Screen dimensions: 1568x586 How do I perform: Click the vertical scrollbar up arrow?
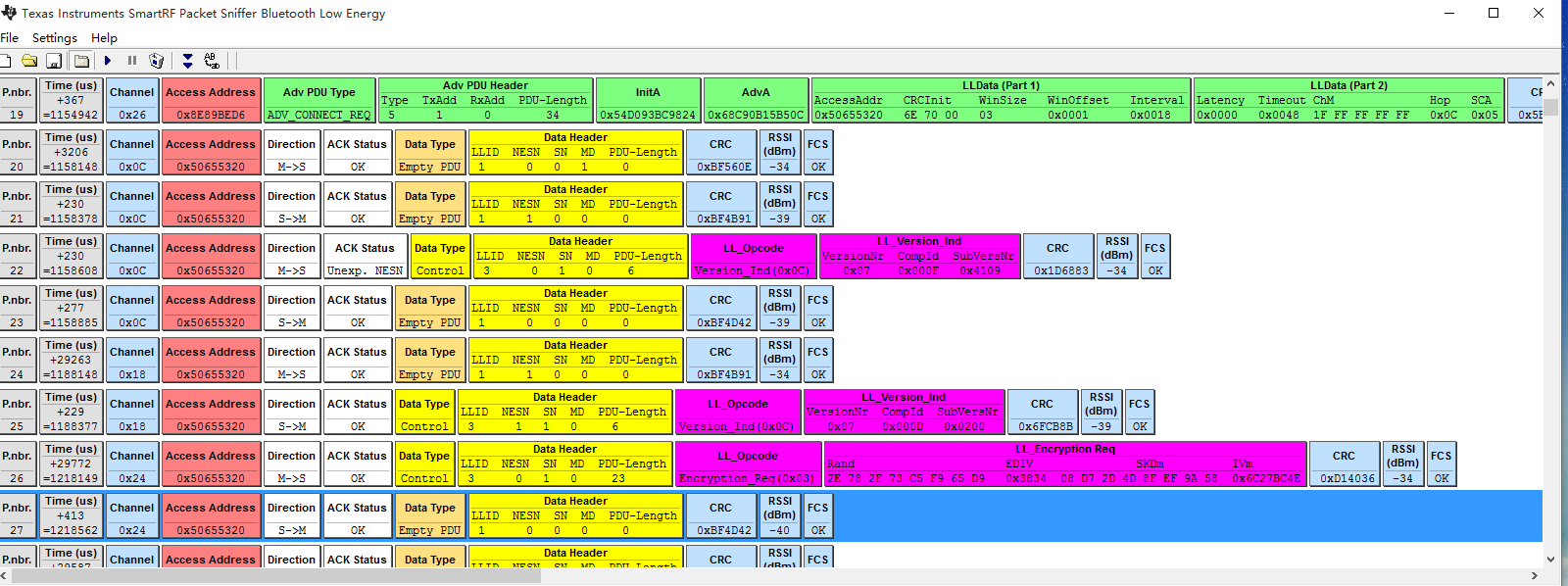click(x=1550, y=84)
